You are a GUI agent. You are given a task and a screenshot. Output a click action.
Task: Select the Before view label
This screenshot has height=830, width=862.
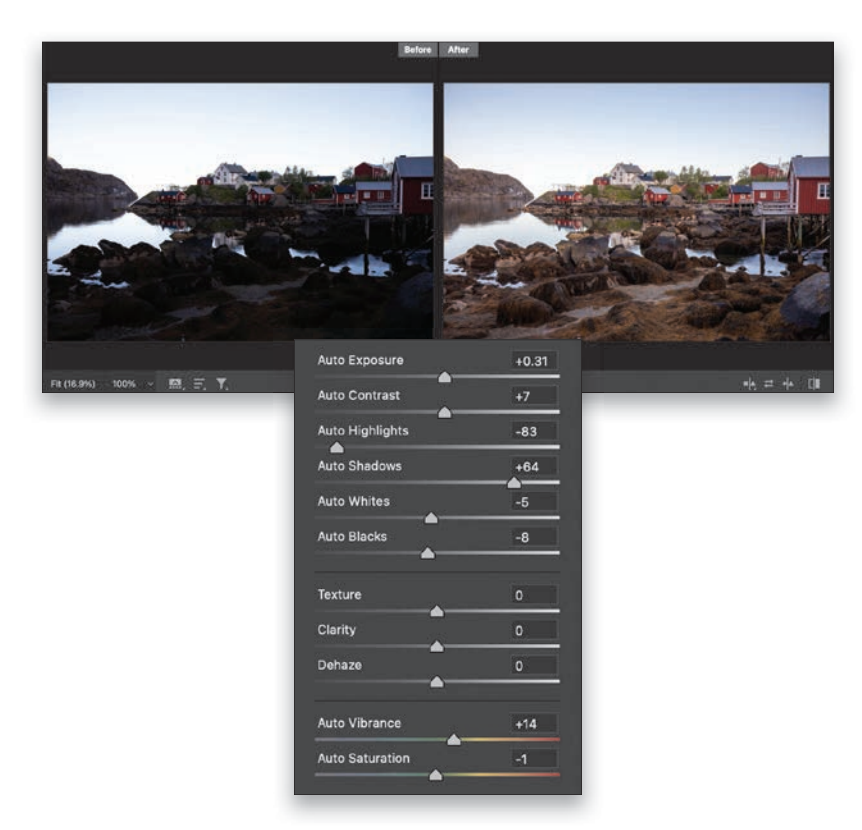tap(417, 50)
